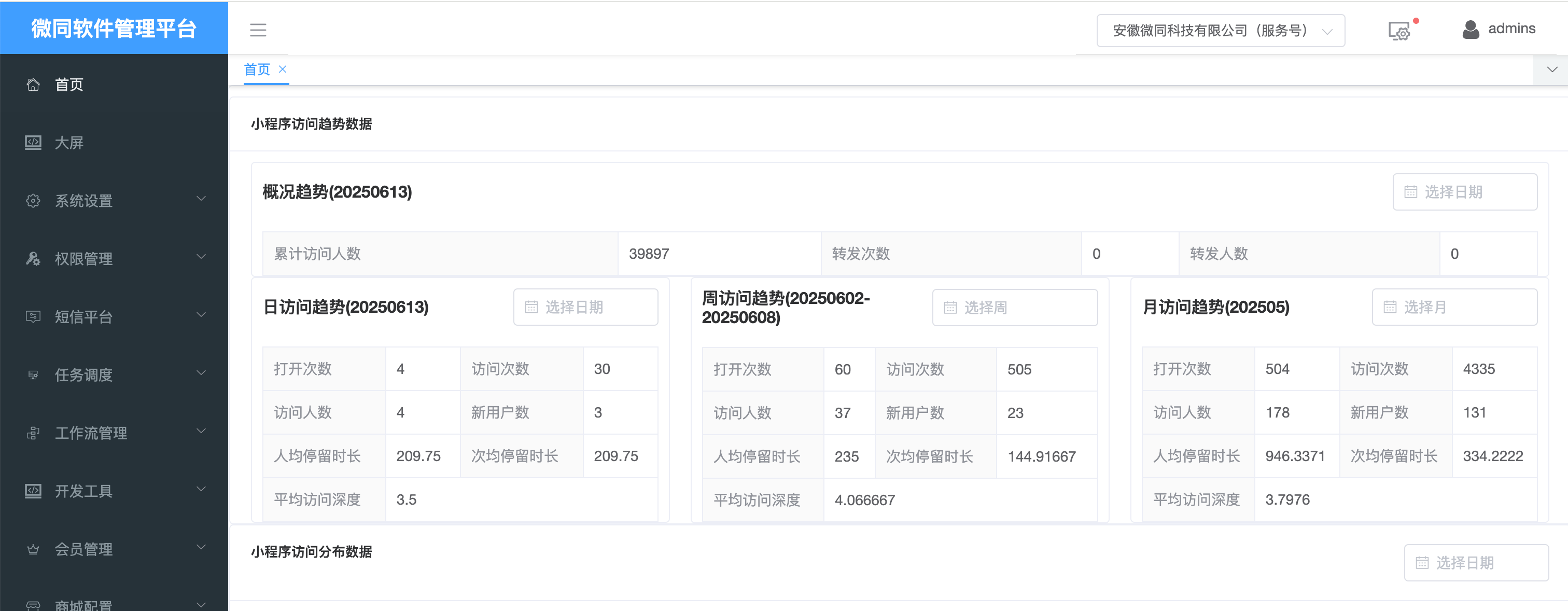Click the calendar icon in 日访问趋势 date picker
Viewport: 1568px width, 611px height.
tap(532, 307)
